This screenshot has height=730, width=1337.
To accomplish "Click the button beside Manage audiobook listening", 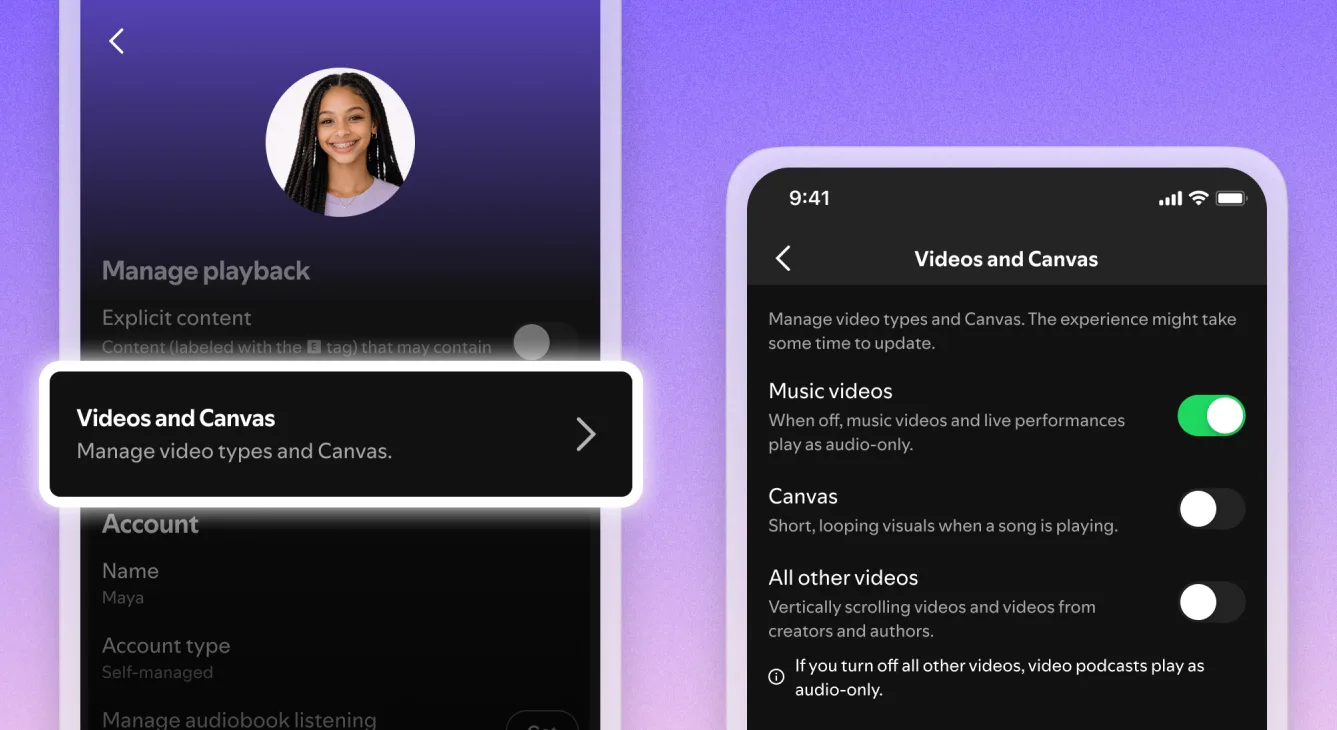I will click(x=542, y=722).
